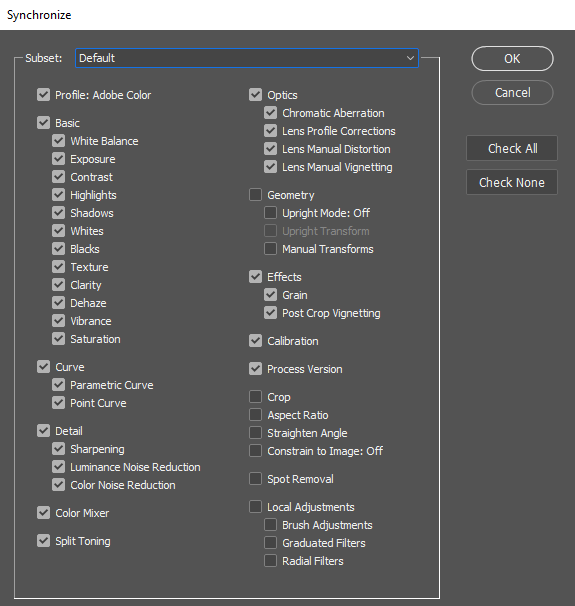The width and height of the screenshot is (575, 606).
Task: Open the Subset dropdown menu
Action: click(247, 58)
